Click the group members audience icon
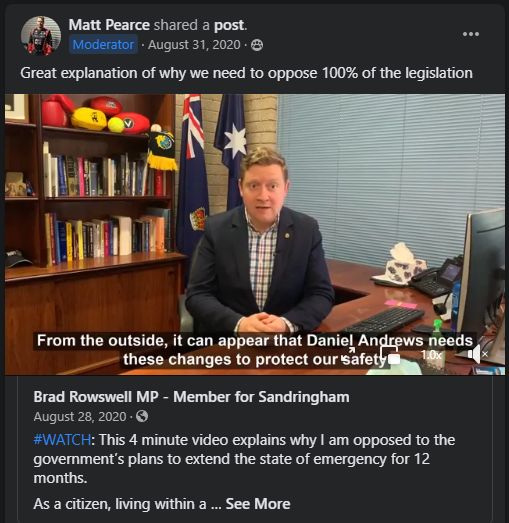The width and height of the screenshot is (509, 523). (x=257, y=45)
